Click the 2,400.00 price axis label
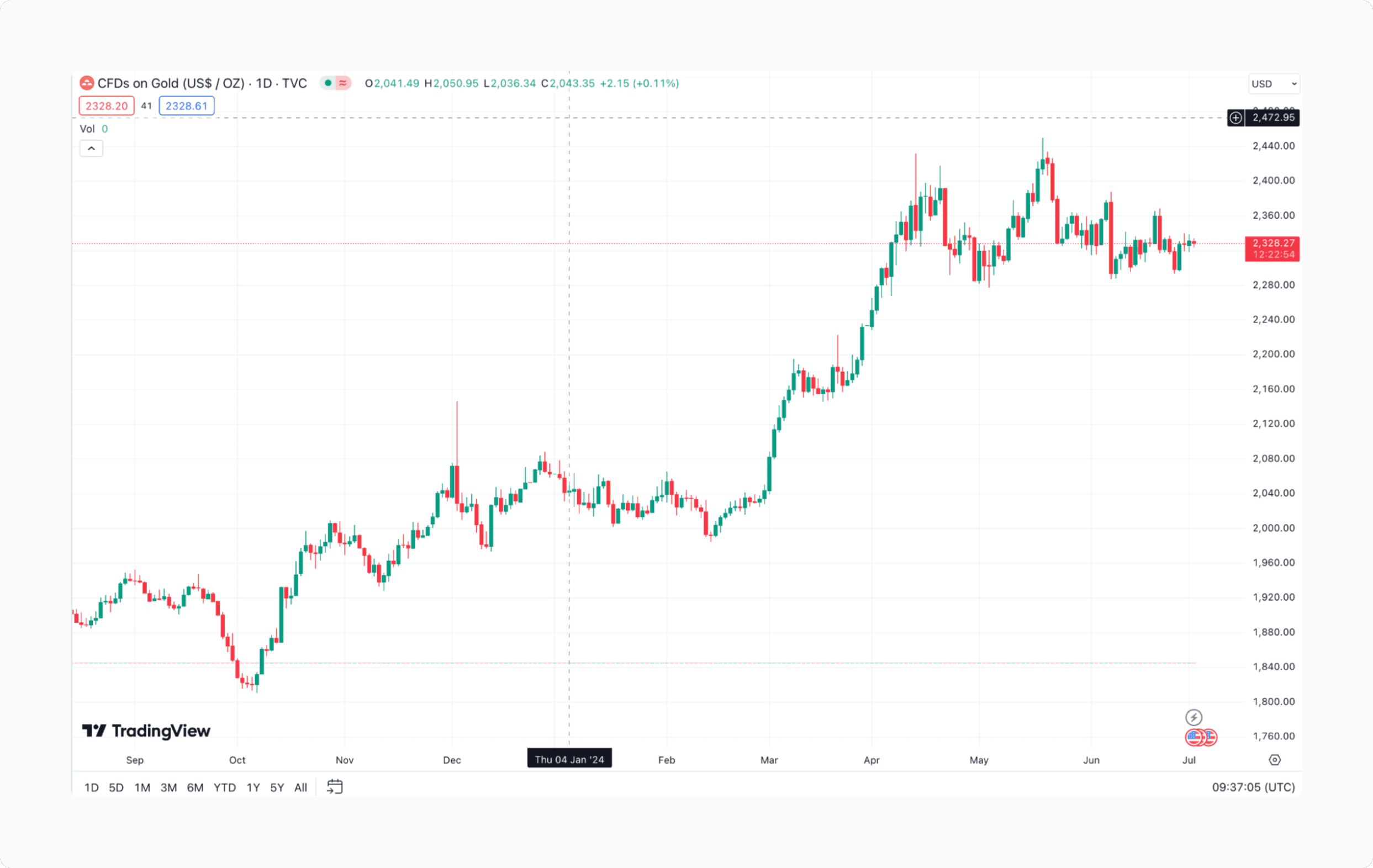This screenshot has height=868, width=1373. 1274,181
